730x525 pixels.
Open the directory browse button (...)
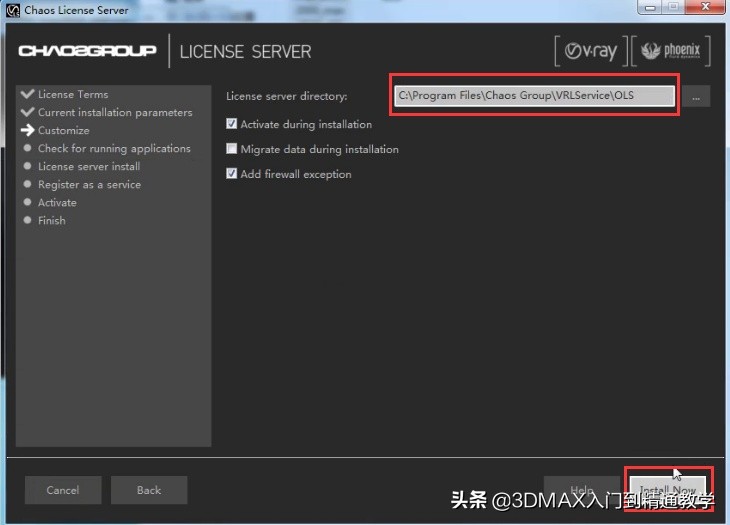(x=696, y=96)
